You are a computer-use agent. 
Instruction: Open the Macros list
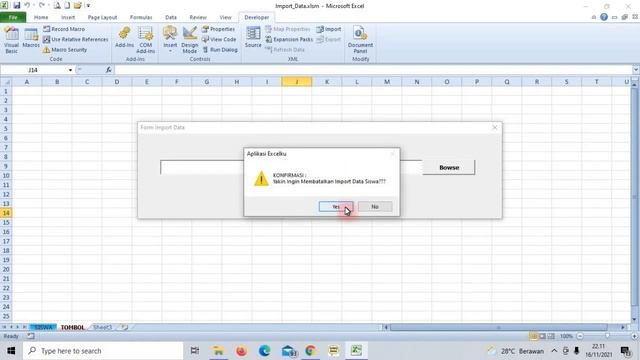[x=31, y=38]
